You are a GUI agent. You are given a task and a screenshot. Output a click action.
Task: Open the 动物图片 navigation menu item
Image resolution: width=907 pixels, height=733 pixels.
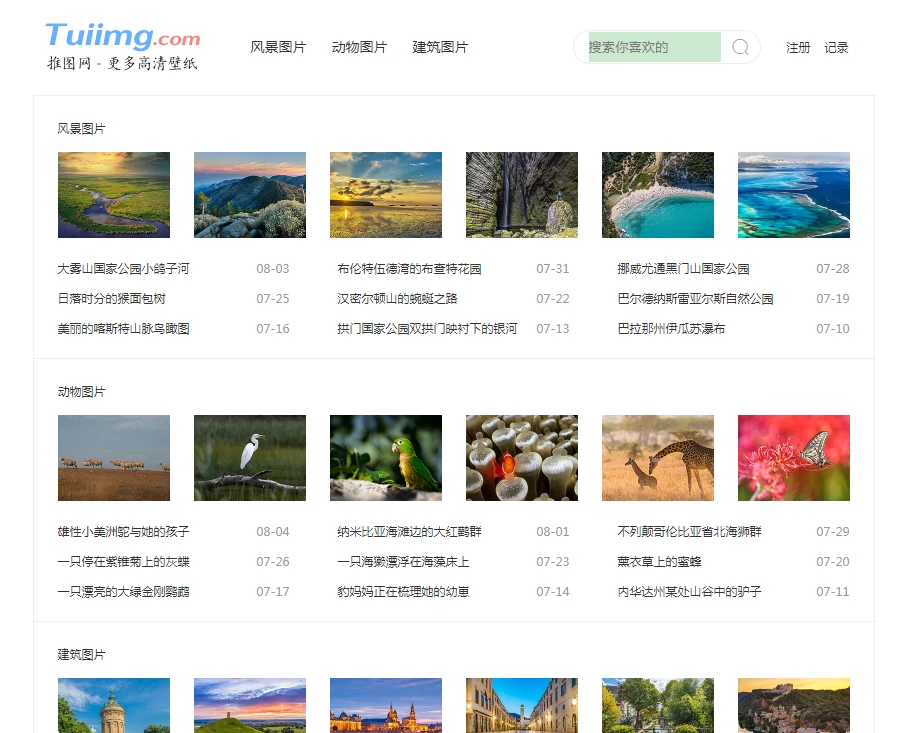[x=359, y=47]
